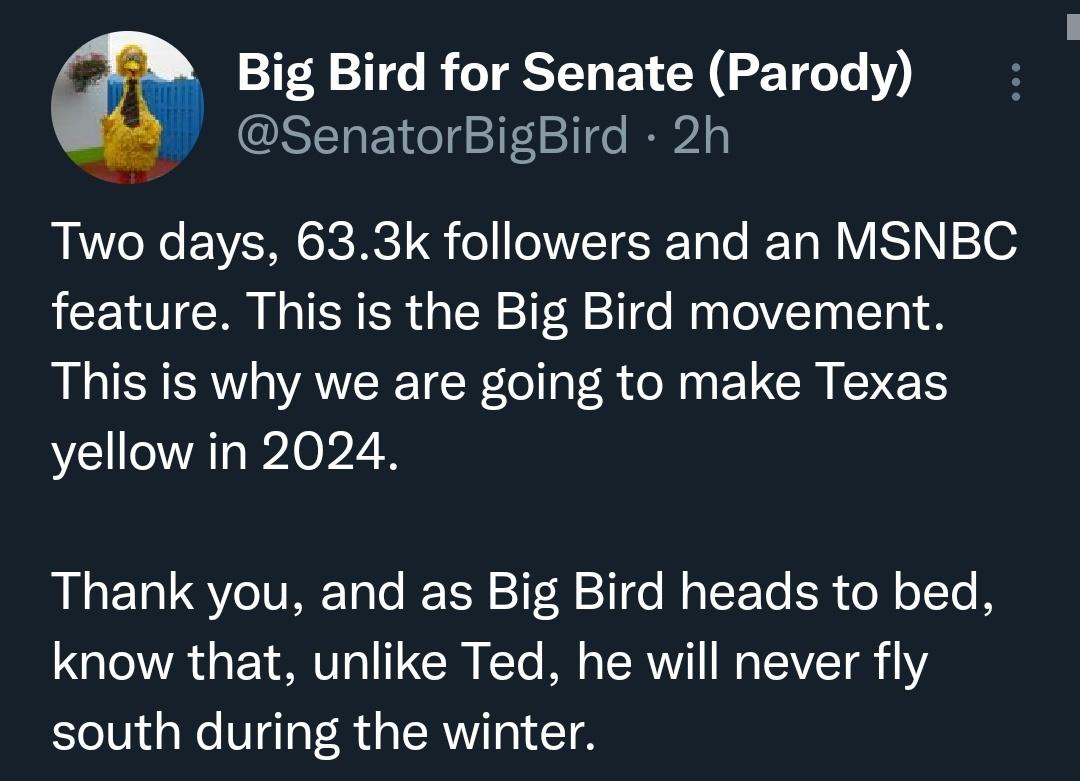
Task: Click the Big Bird profile avatar
Action: [x=127, y=108]
